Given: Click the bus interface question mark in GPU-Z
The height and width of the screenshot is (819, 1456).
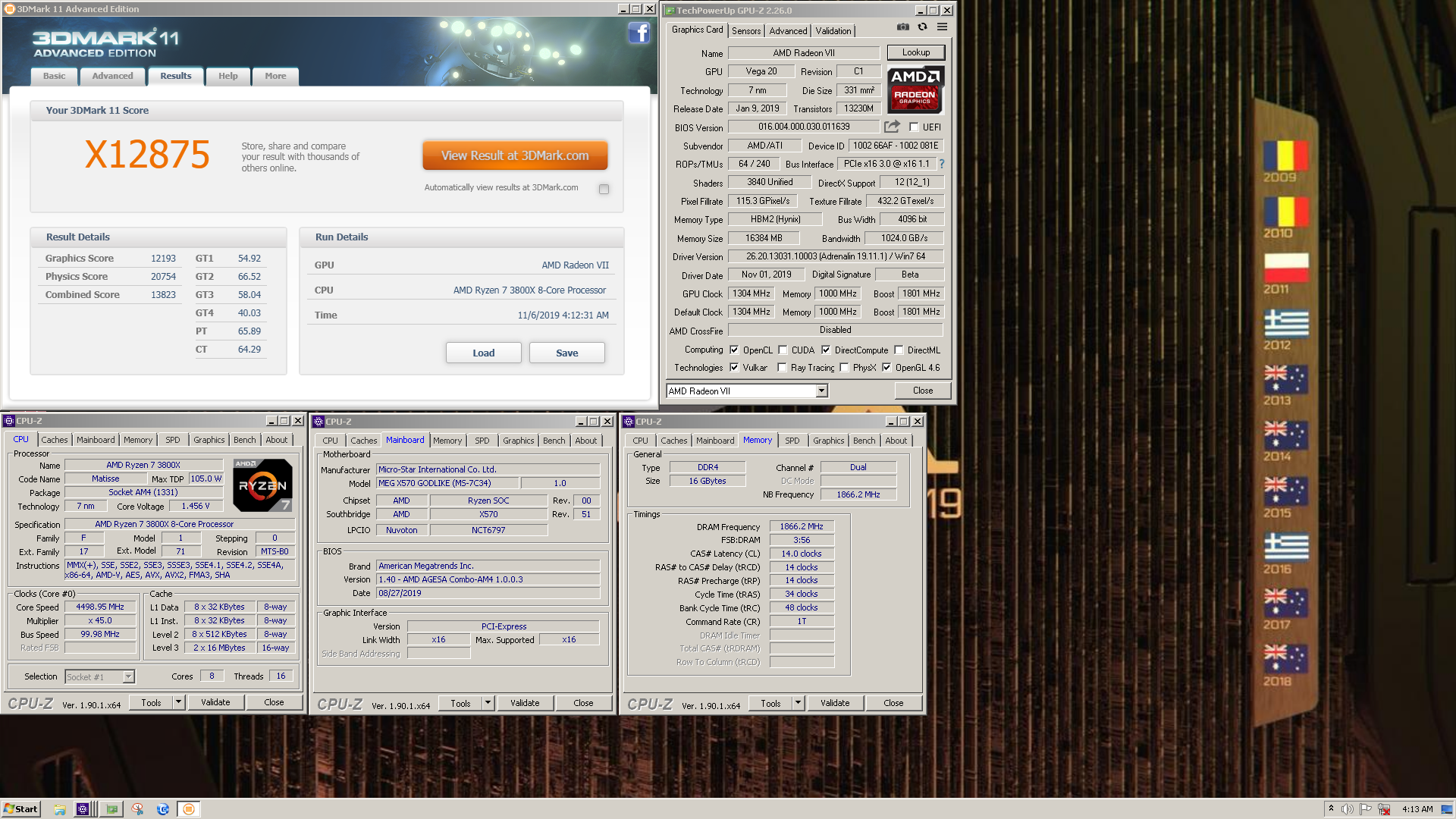Looking at the screenshot, I should [942, 164].
